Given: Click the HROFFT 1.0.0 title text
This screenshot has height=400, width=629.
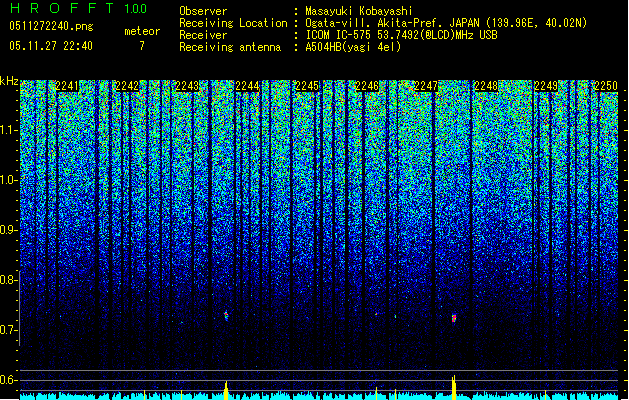Looking at the screenshot, I should click(x=78, y=8).
